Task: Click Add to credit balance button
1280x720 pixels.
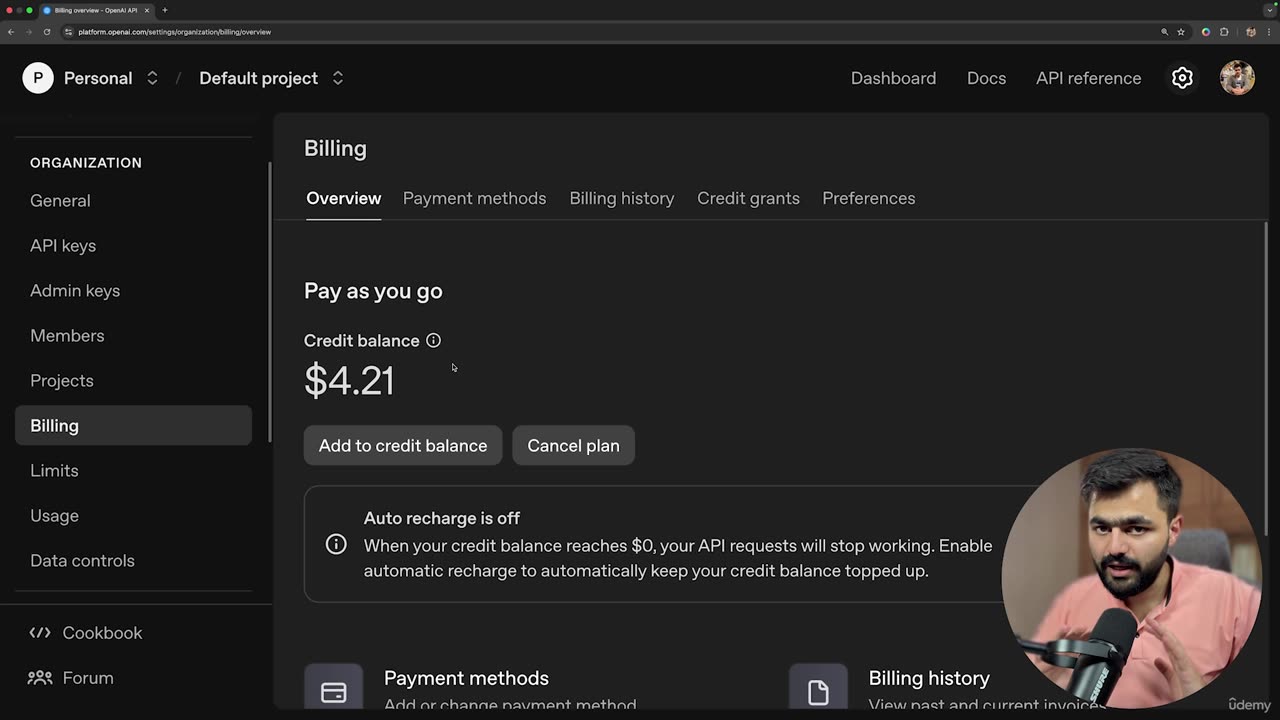Action: point(403,446)
